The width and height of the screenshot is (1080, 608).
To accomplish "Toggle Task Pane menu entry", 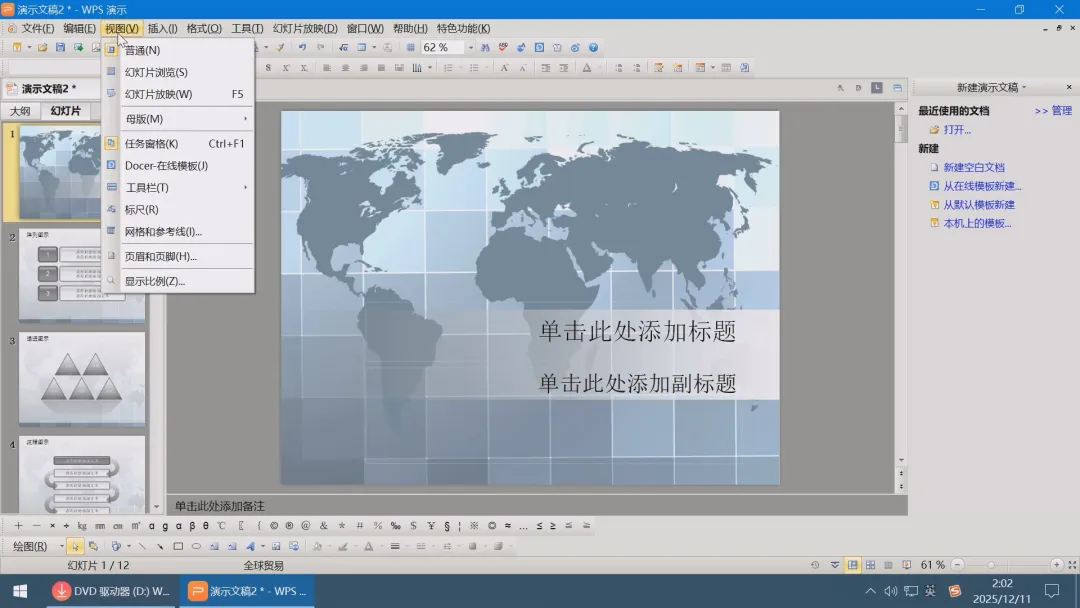I will pos(180,143).
